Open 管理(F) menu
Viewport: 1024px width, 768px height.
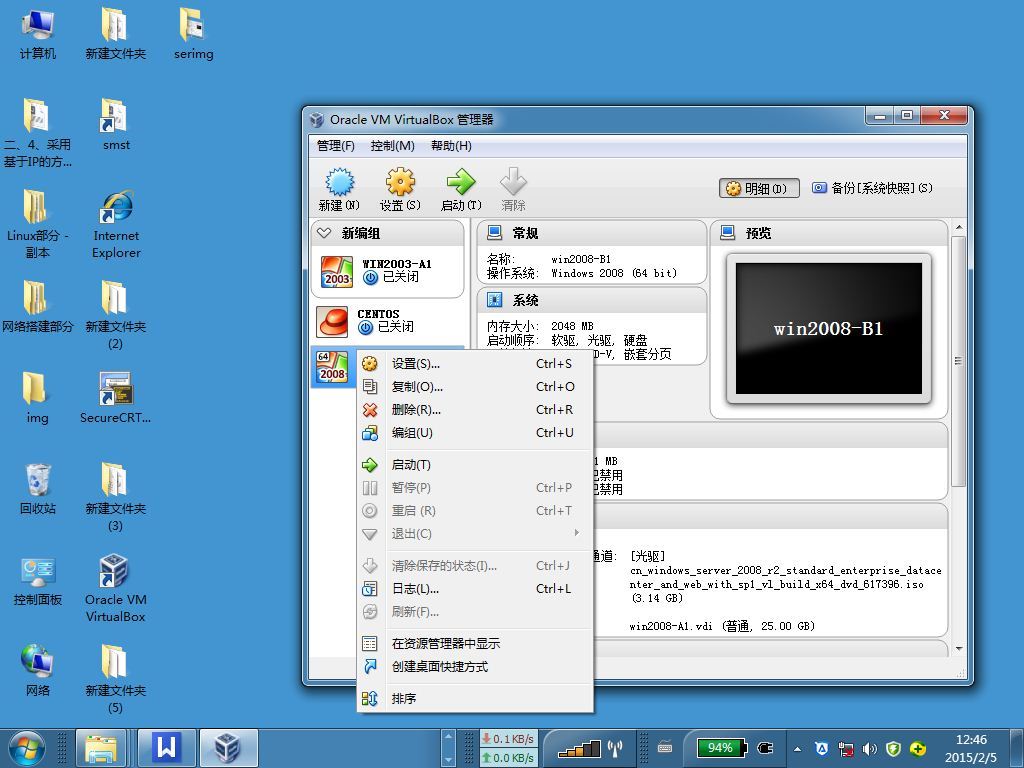[x=336, y=146]
